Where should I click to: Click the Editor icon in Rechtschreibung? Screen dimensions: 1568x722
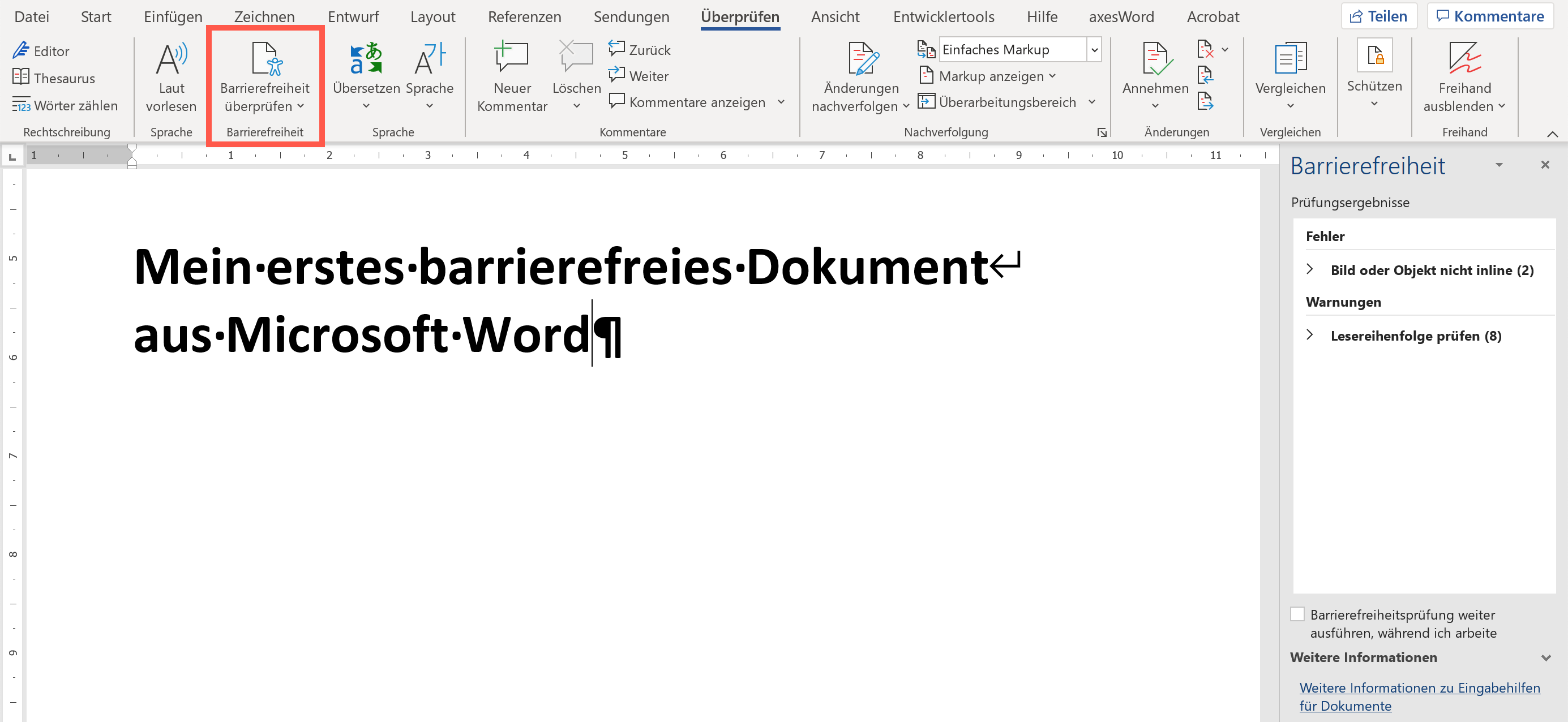[x=22, y=50]
